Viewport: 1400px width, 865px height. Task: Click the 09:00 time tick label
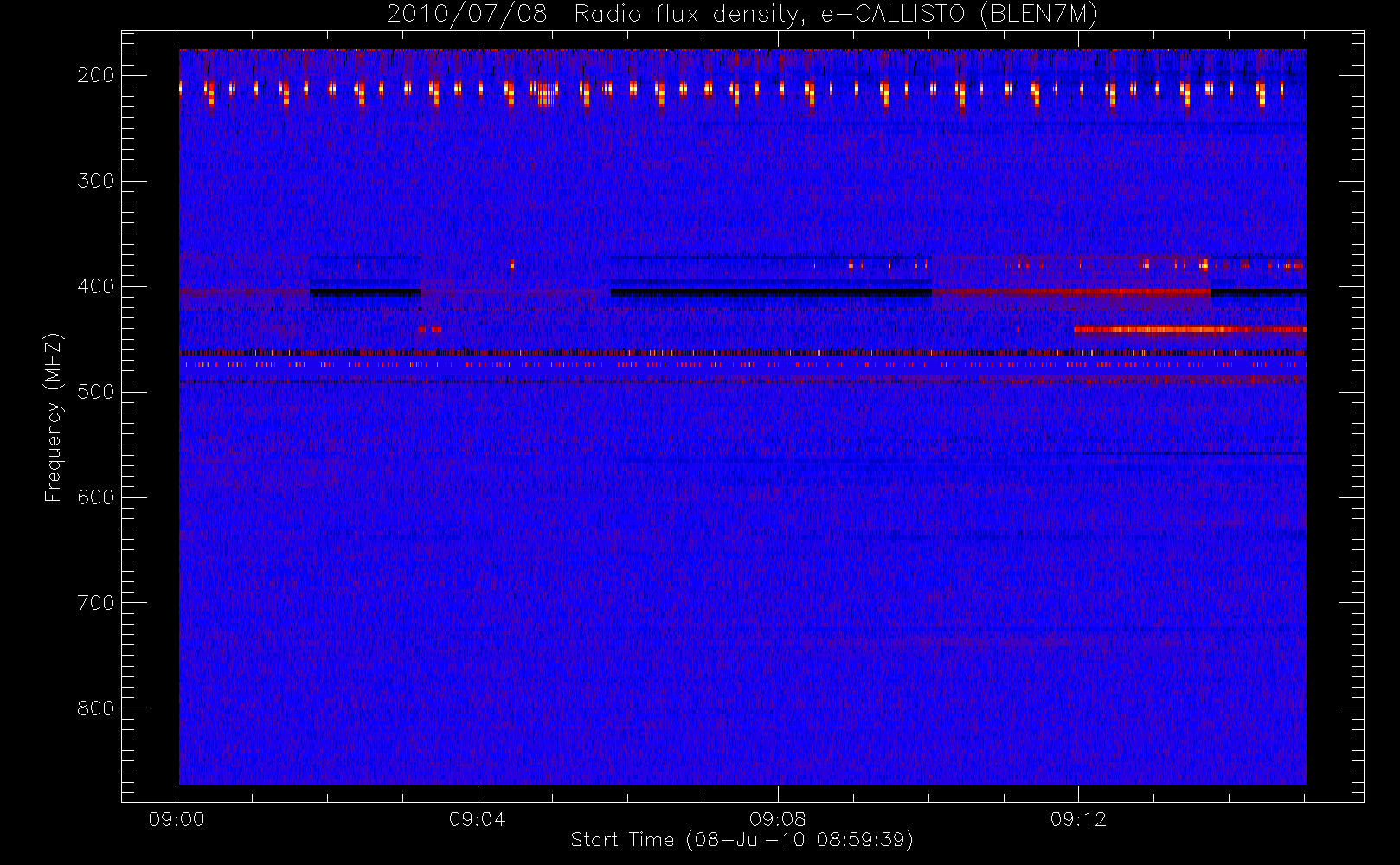point(177,819)
